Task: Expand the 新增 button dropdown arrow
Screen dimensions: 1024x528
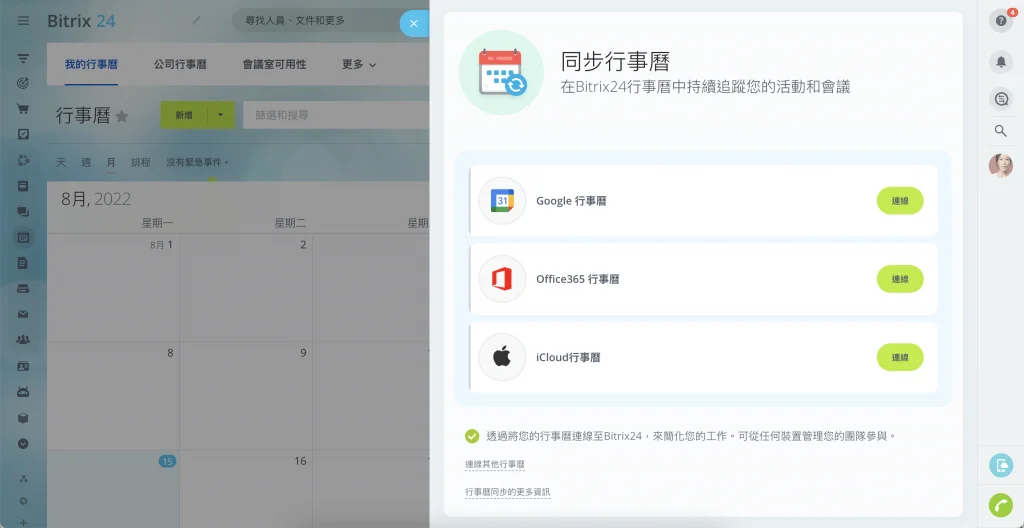Action: click(221, 115)
